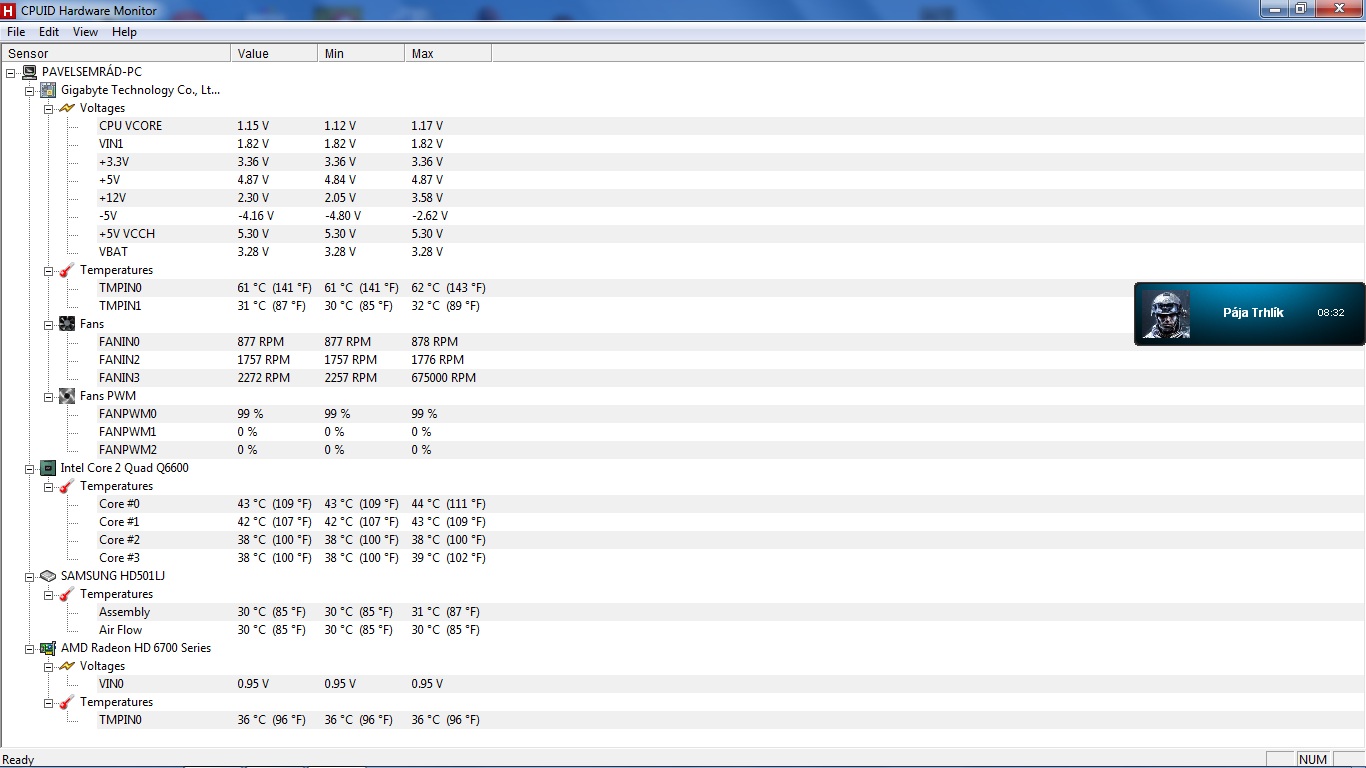Open the View menu
Screen dimensions: 1366x768
point(86,32)
